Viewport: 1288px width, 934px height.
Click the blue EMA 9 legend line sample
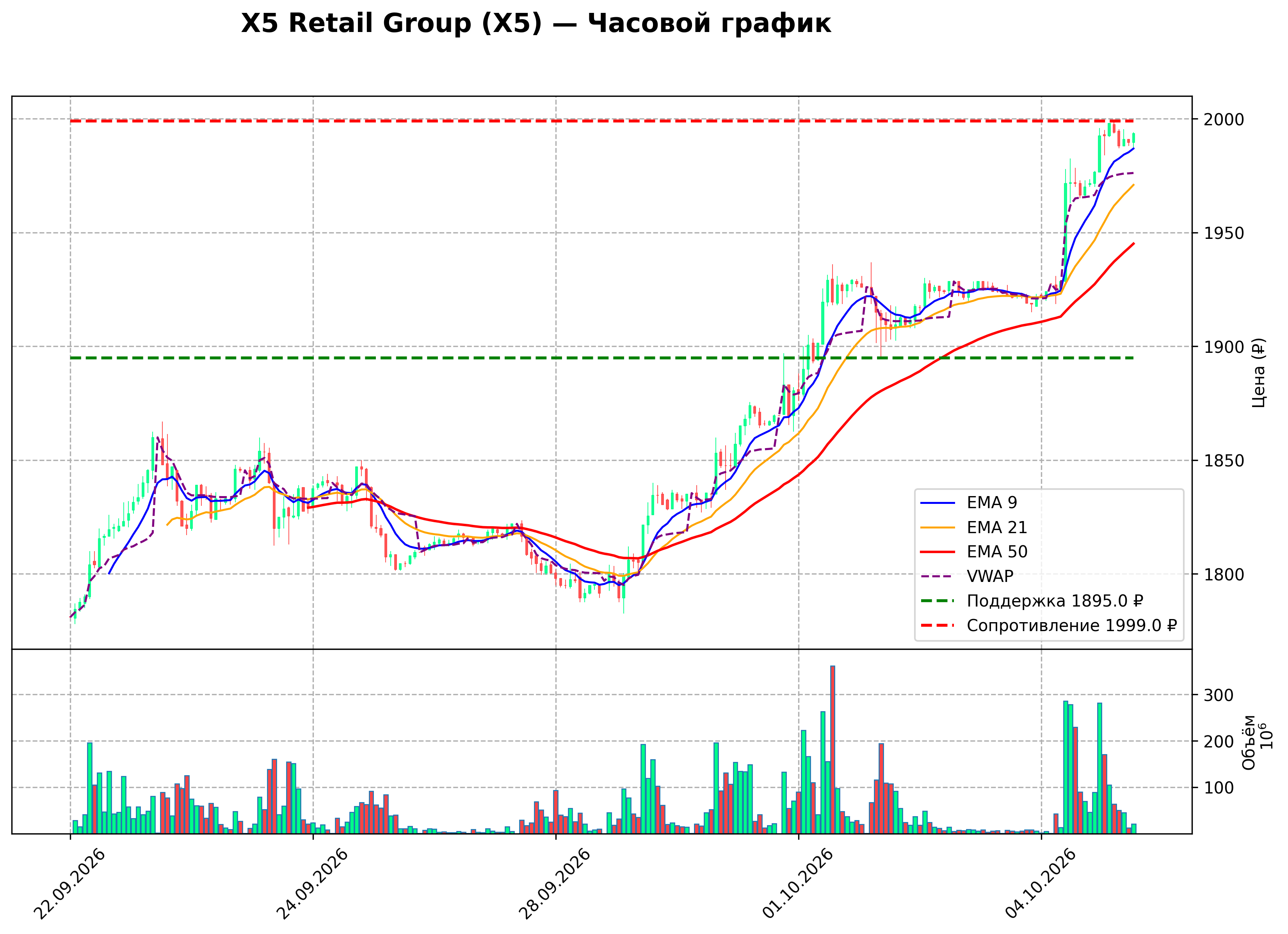pyautogui.click(x=938, y=502)
